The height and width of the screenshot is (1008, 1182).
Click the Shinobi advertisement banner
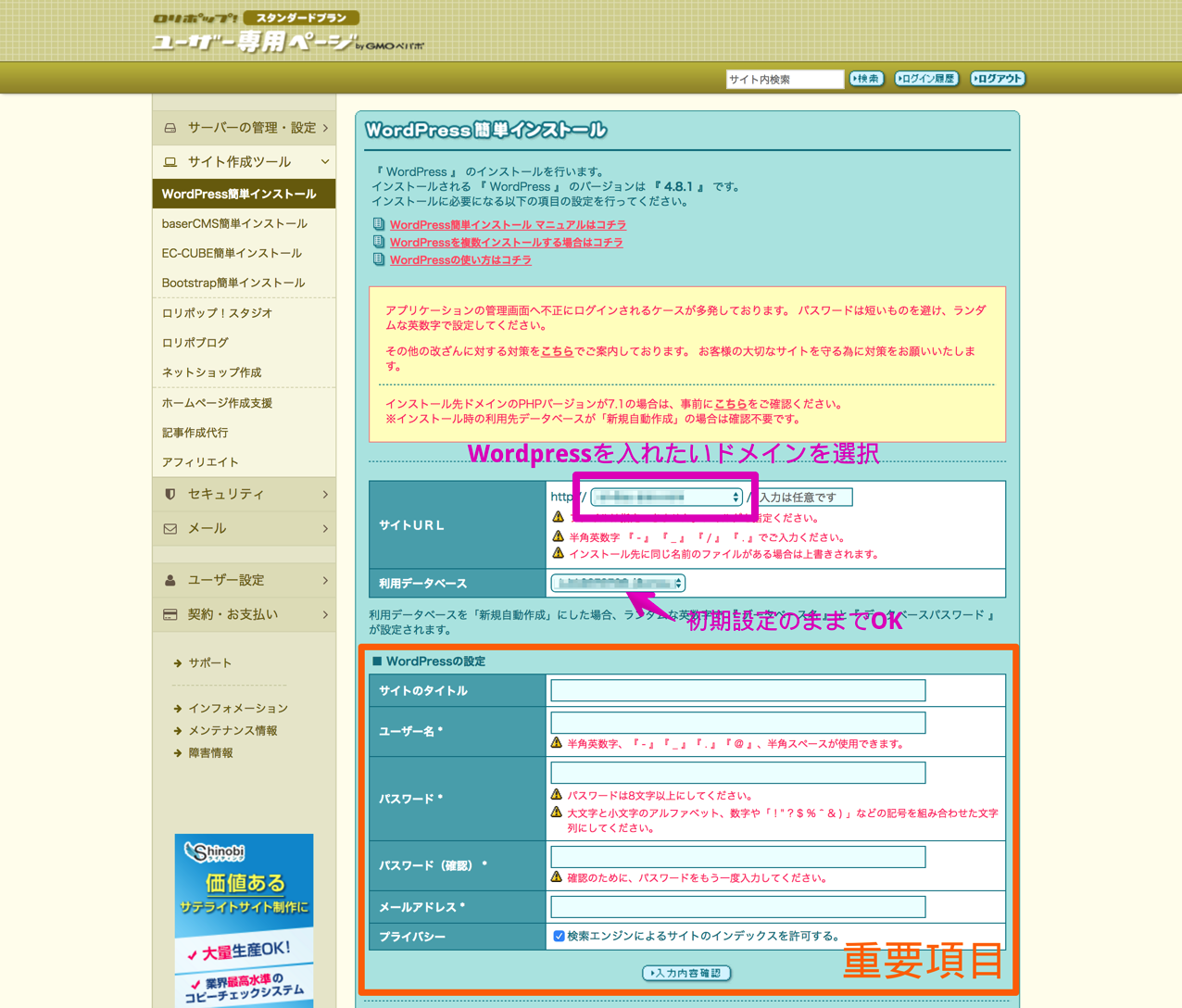click(x=244, y=921)
